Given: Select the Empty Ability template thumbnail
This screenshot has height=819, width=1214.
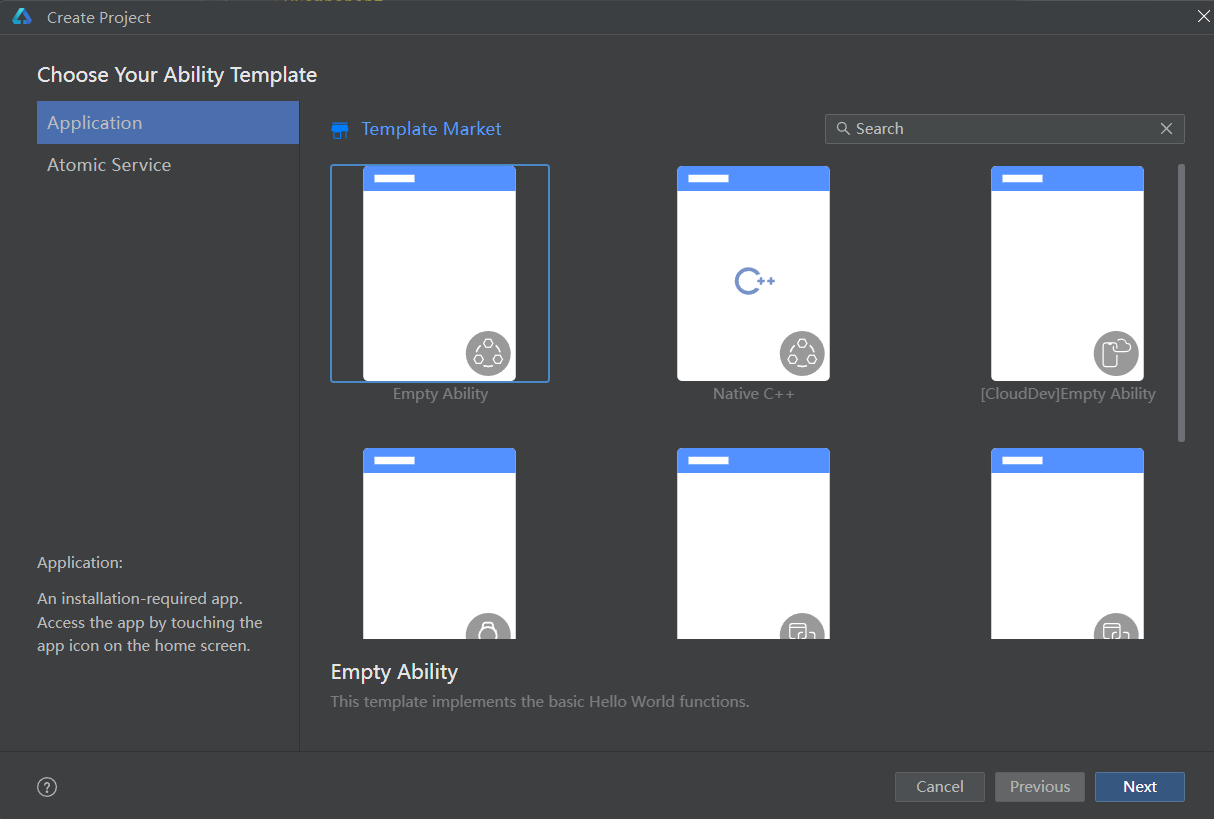Looking at the screenshot, I should [x=440, y=273].
